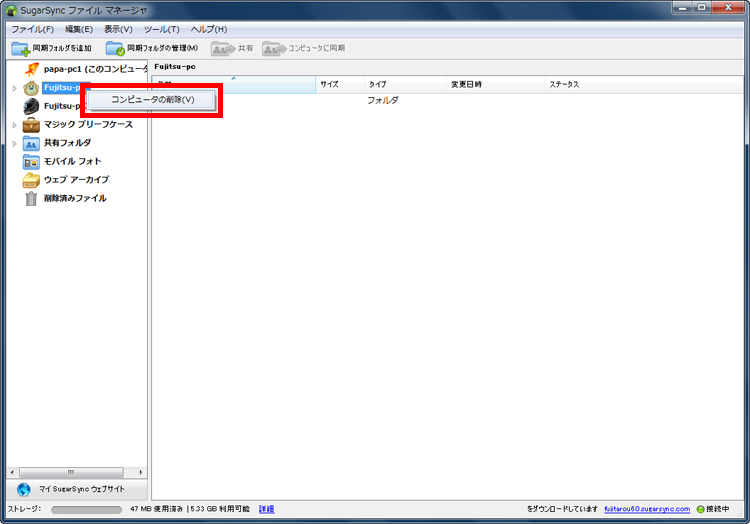Select the ウェブ アーカイブ label
750x524 pixels.
(77, 180)
